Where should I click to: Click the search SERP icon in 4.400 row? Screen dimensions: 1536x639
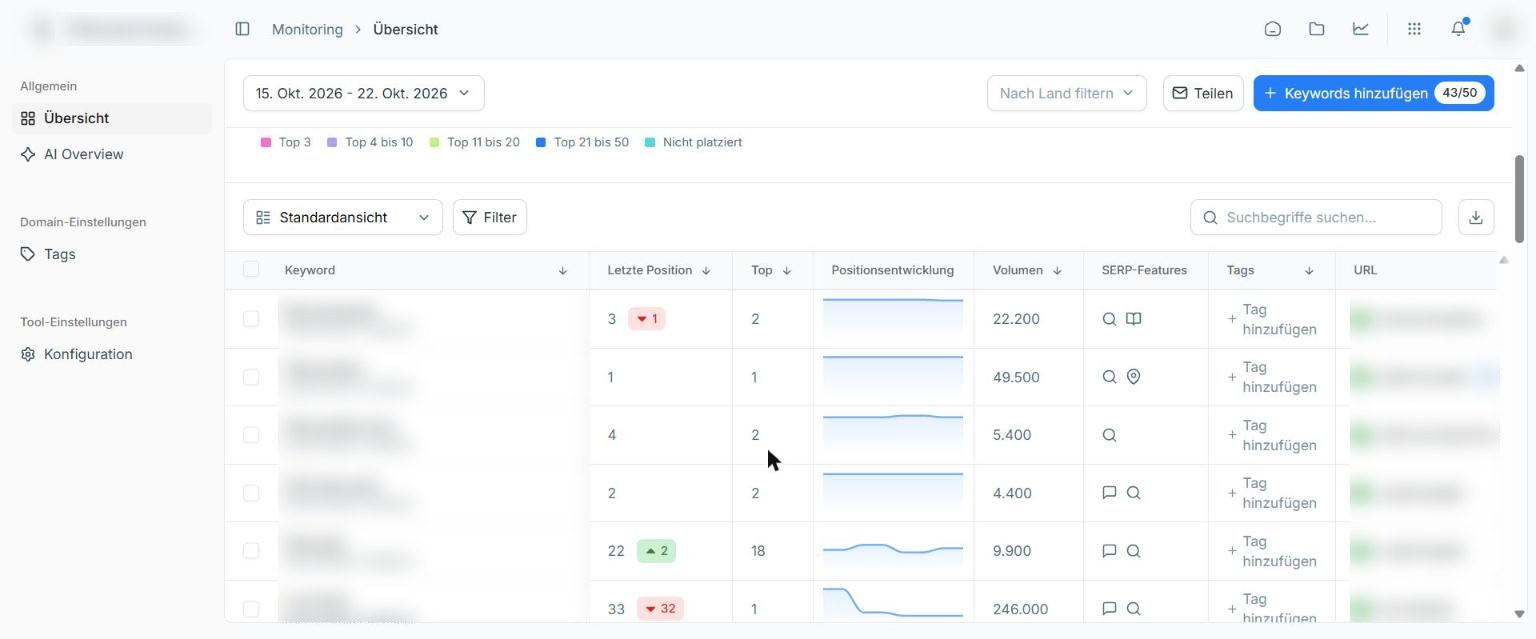pos(1133,493)
